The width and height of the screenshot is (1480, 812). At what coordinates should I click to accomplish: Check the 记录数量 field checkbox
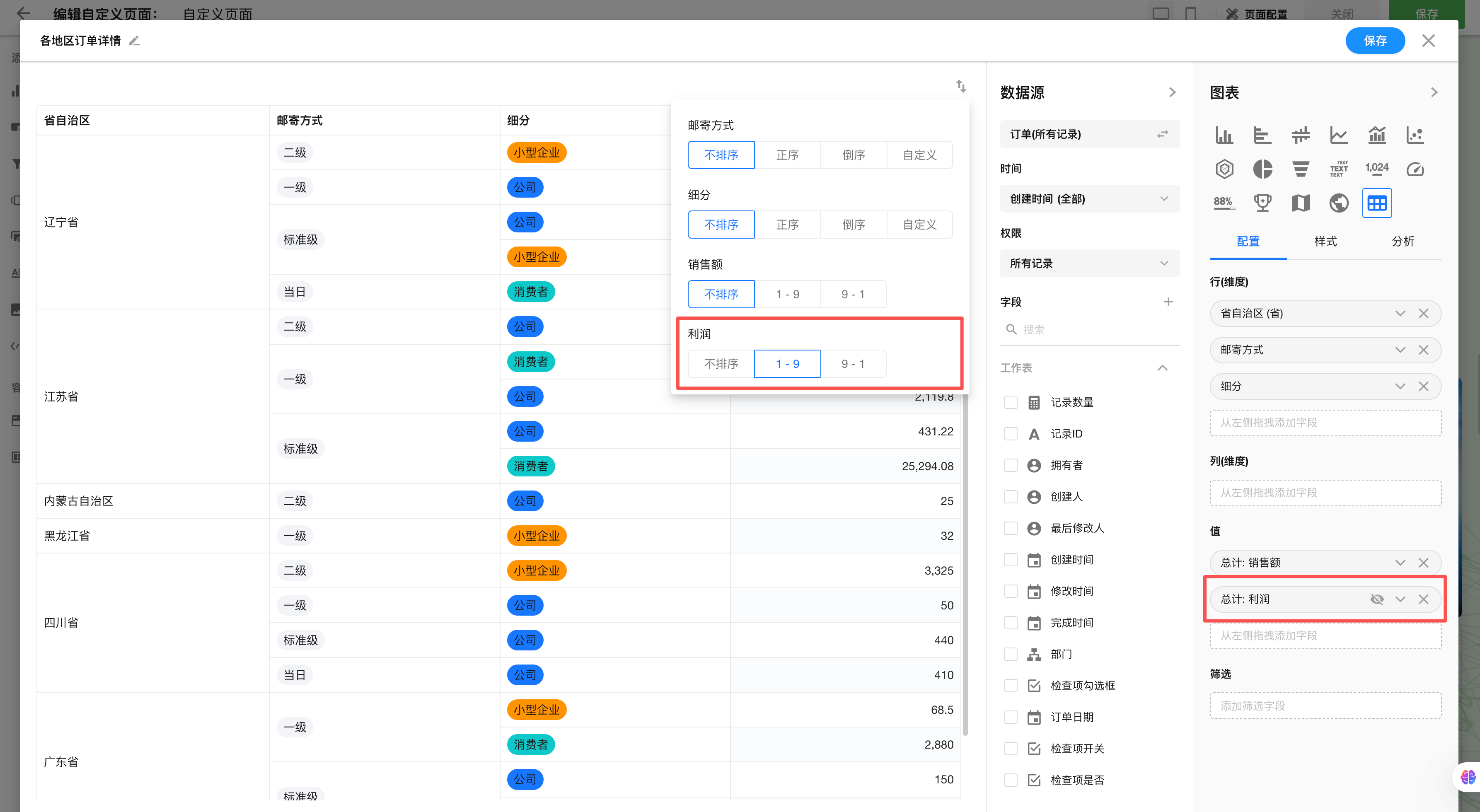[1011, 402]
